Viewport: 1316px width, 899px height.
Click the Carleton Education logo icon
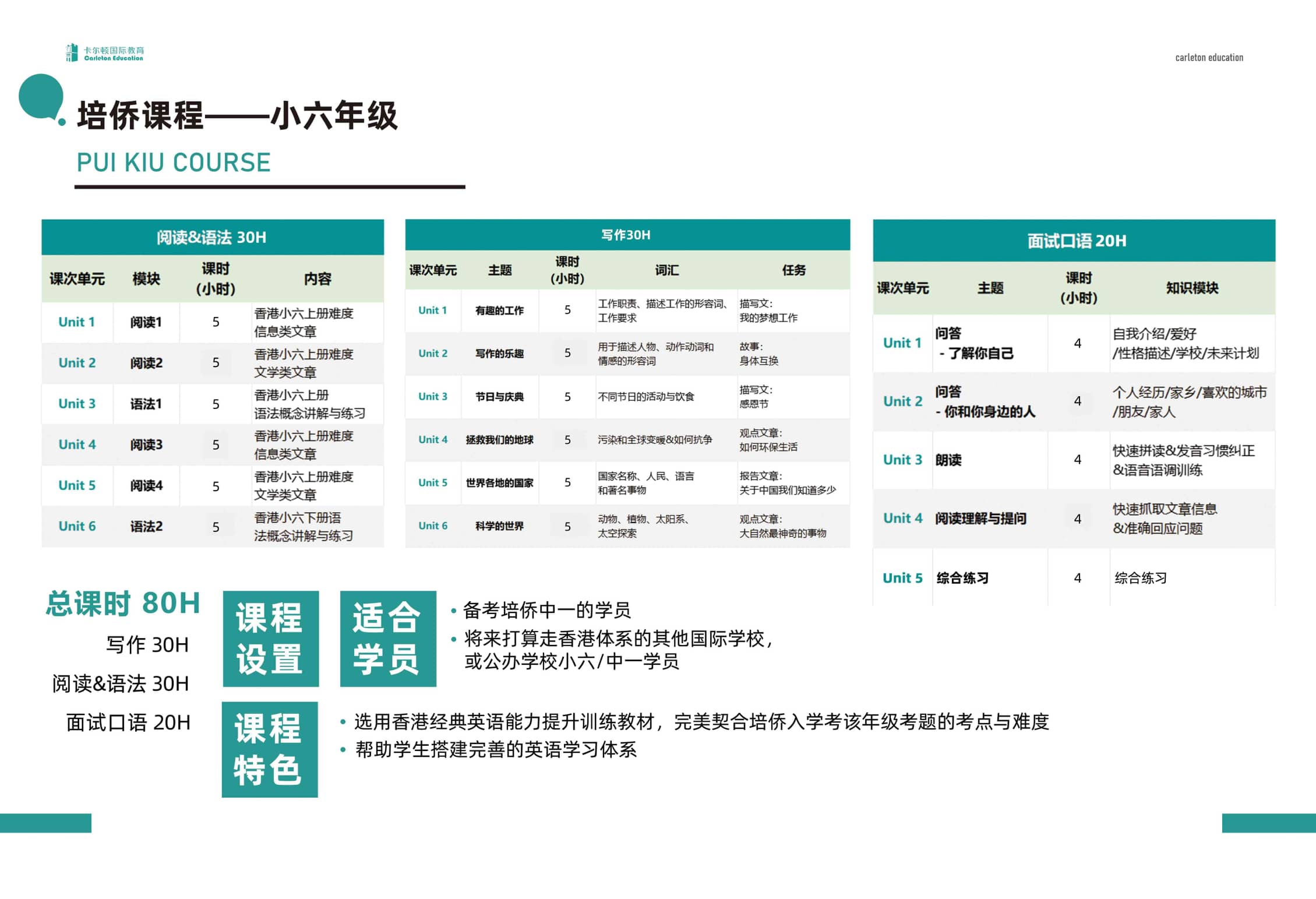pyautogui.click(x=72, y=52)
